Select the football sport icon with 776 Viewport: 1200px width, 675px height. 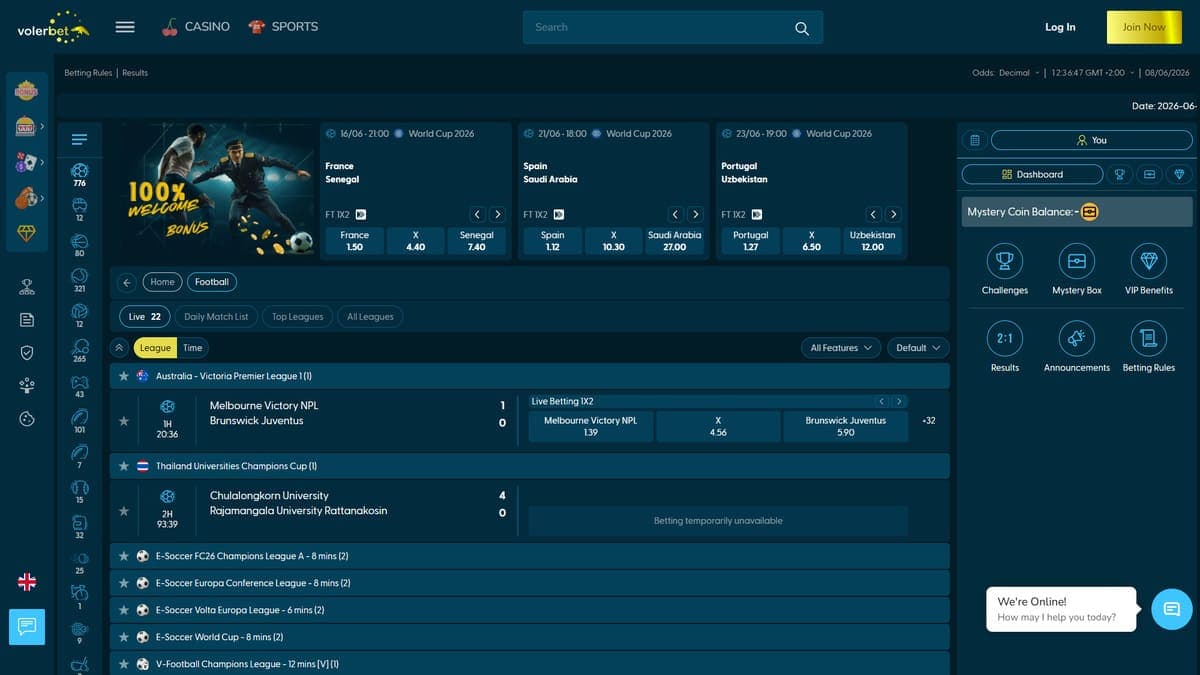point(80,175)
